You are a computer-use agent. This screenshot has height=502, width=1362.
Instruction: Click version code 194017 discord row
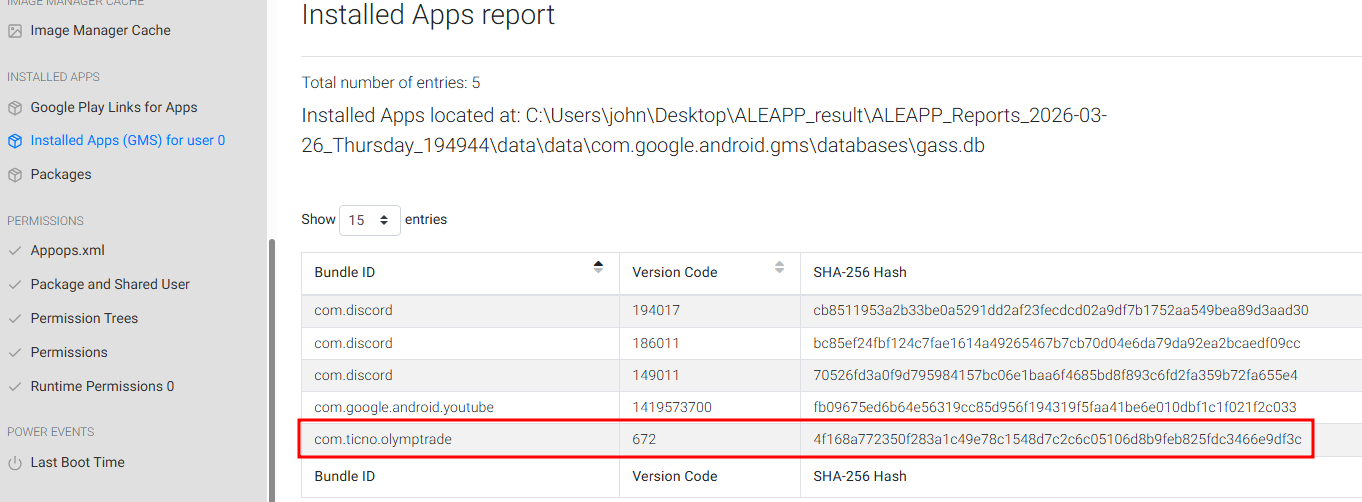click(656, 311)
